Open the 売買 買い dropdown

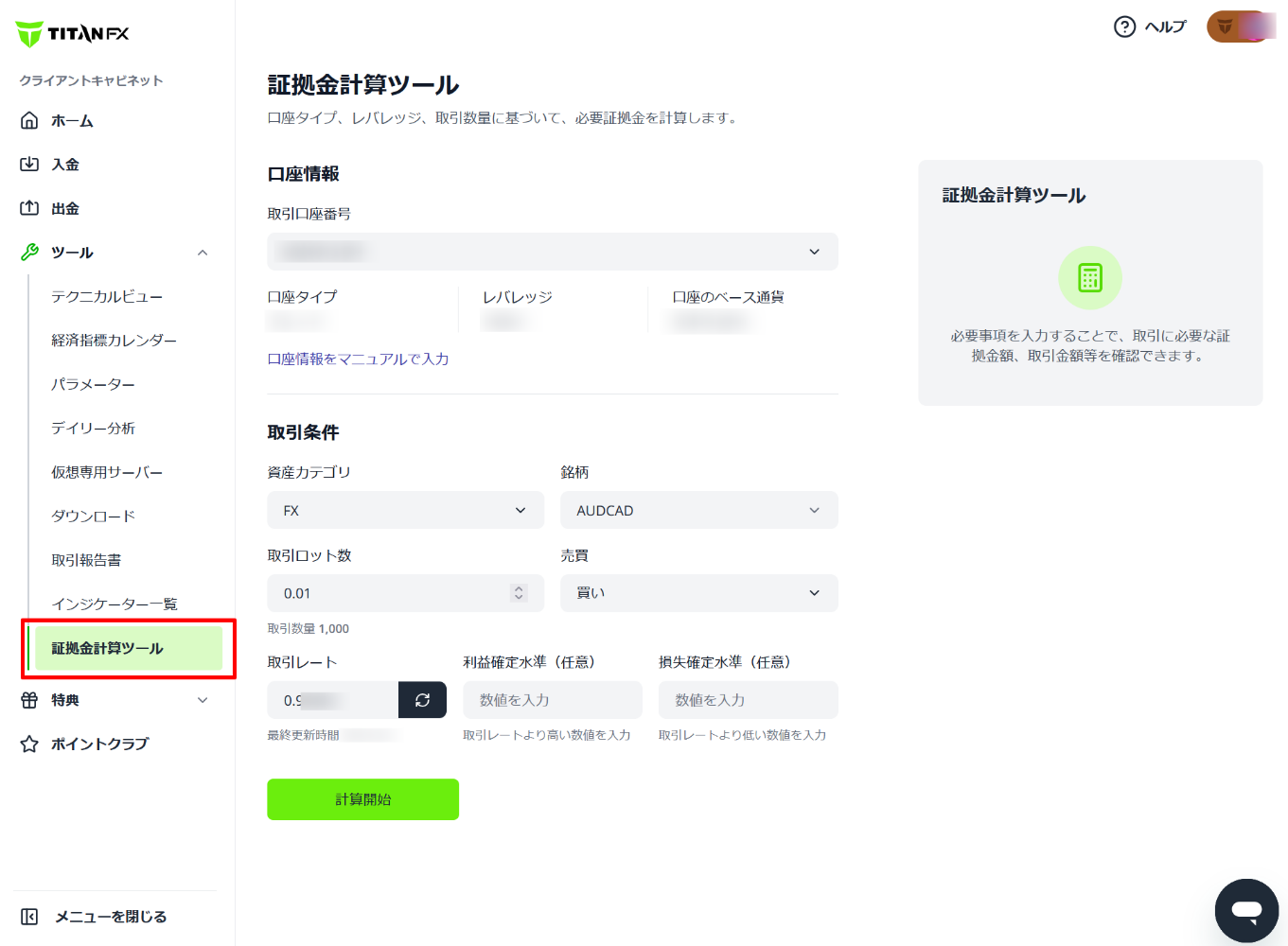[699, 593]
